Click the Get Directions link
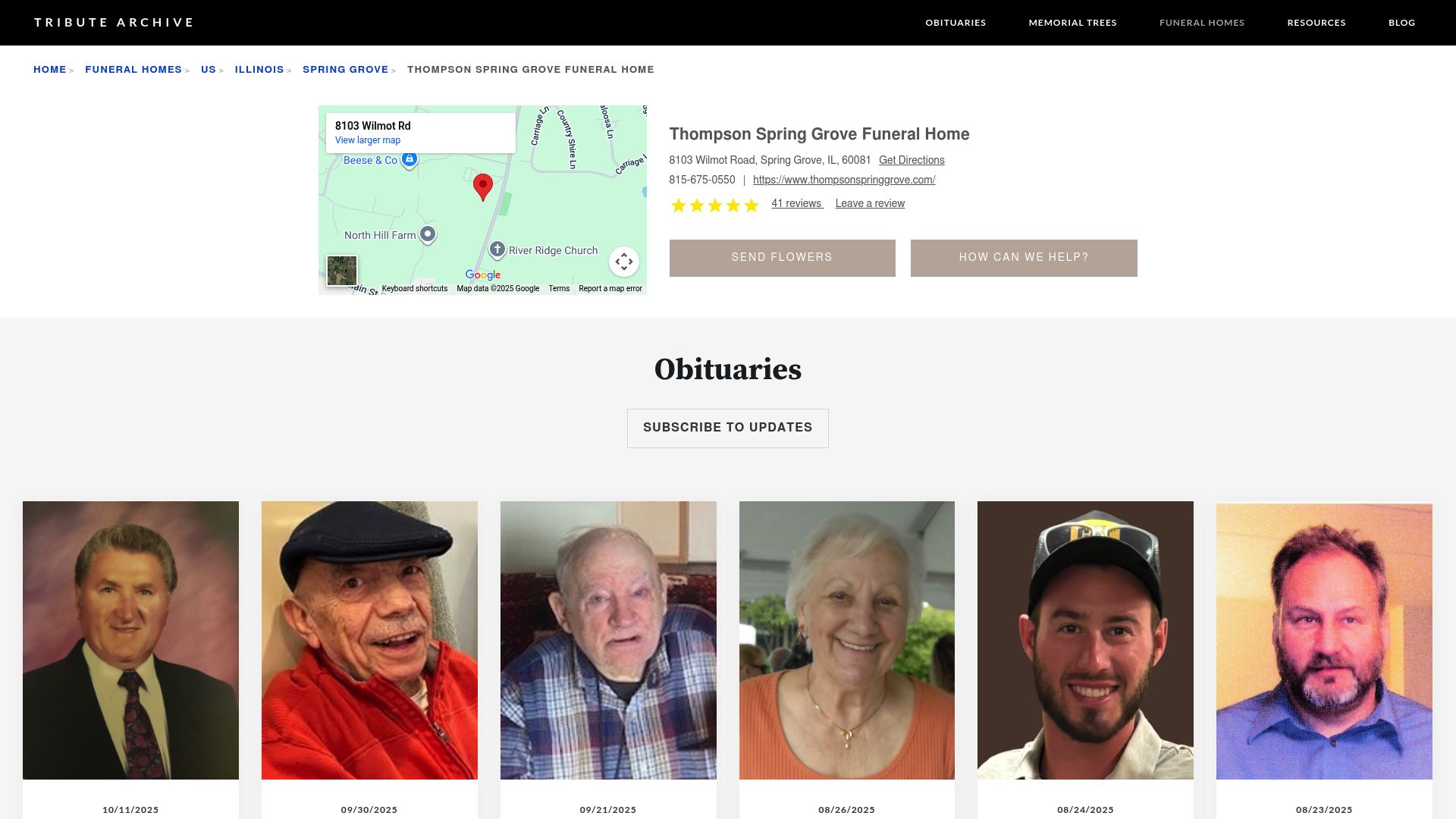The width and height of the screenshot is (1456, 819). tap(912, 160)
